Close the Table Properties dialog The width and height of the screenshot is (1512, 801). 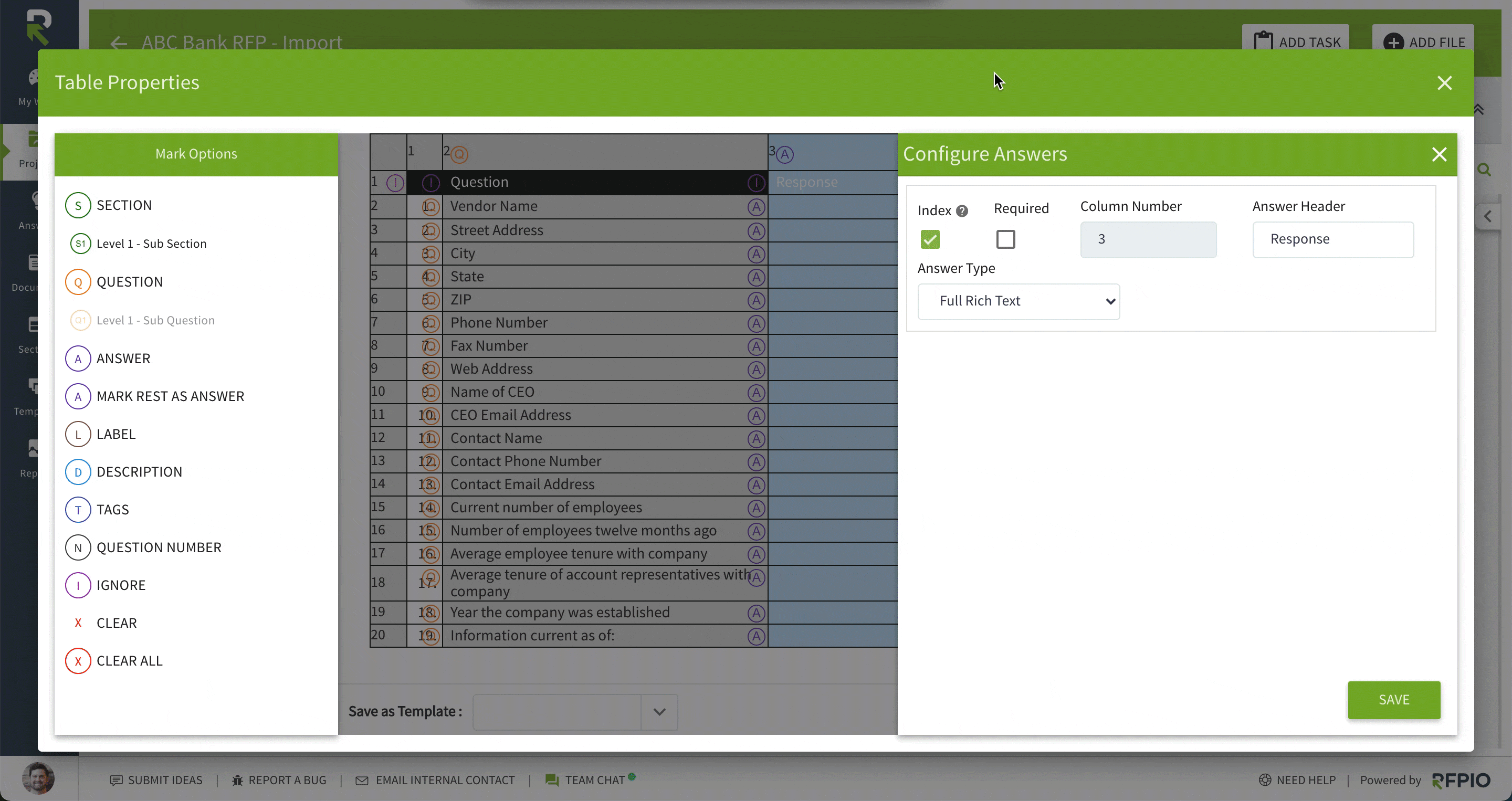point(1444,83)
